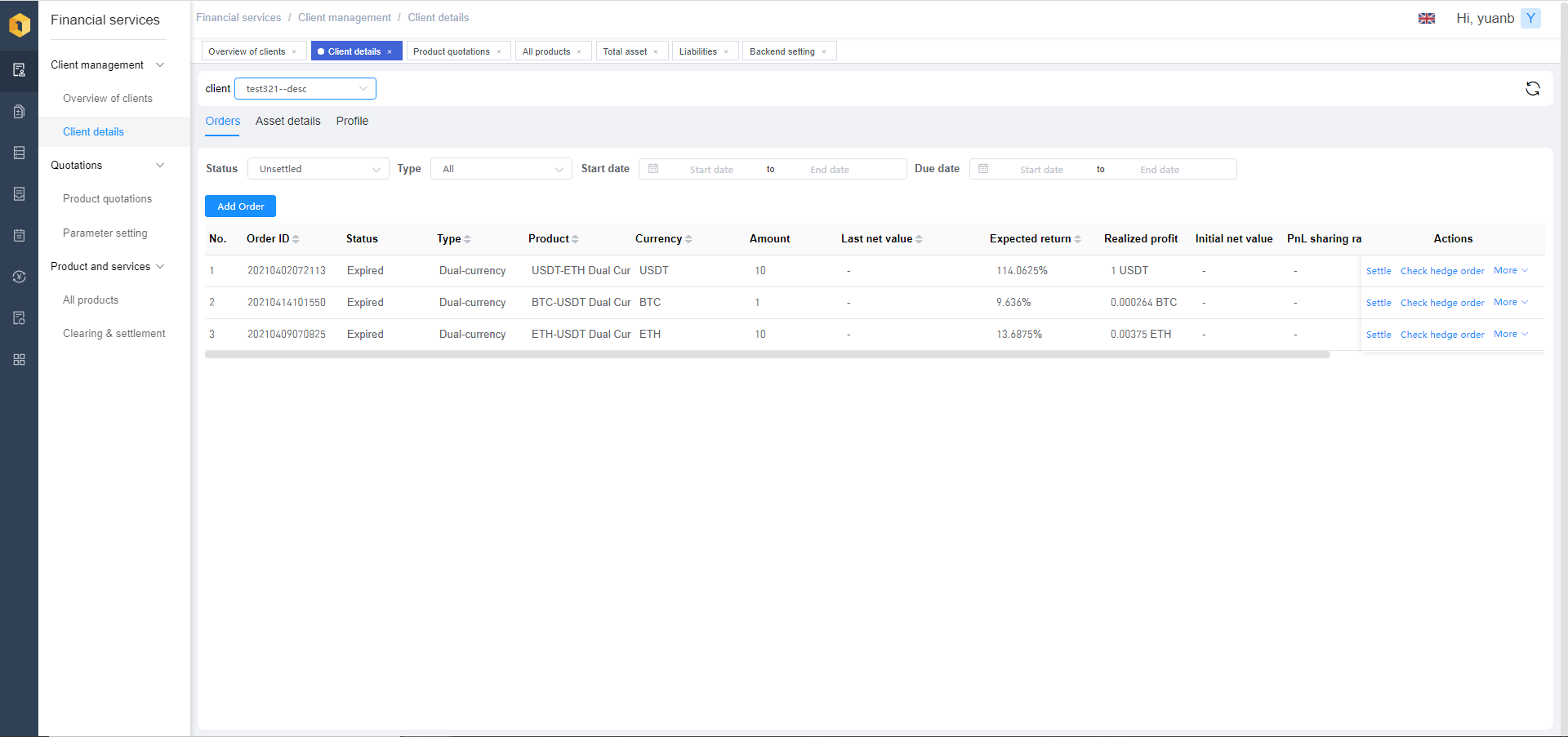Open the client dropdown test321--desc
Image resolution: width=1568 pixels, height=737 pixels.
(x=305, y=88)
